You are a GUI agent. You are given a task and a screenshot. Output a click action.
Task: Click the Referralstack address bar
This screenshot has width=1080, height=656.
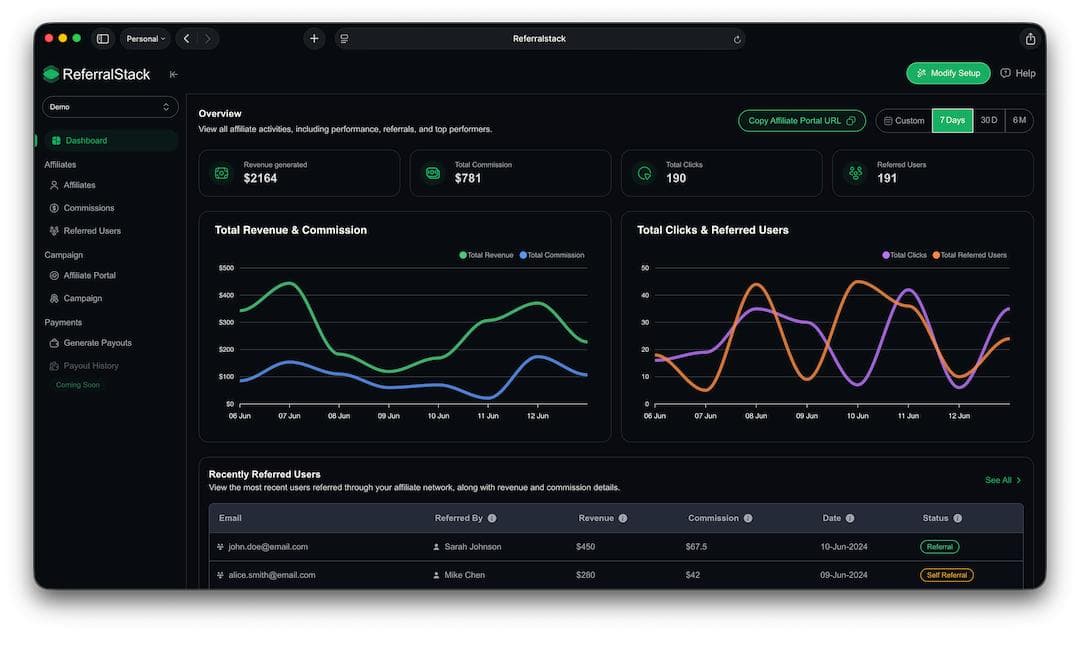pyautogui.click(x=539, y=39)
